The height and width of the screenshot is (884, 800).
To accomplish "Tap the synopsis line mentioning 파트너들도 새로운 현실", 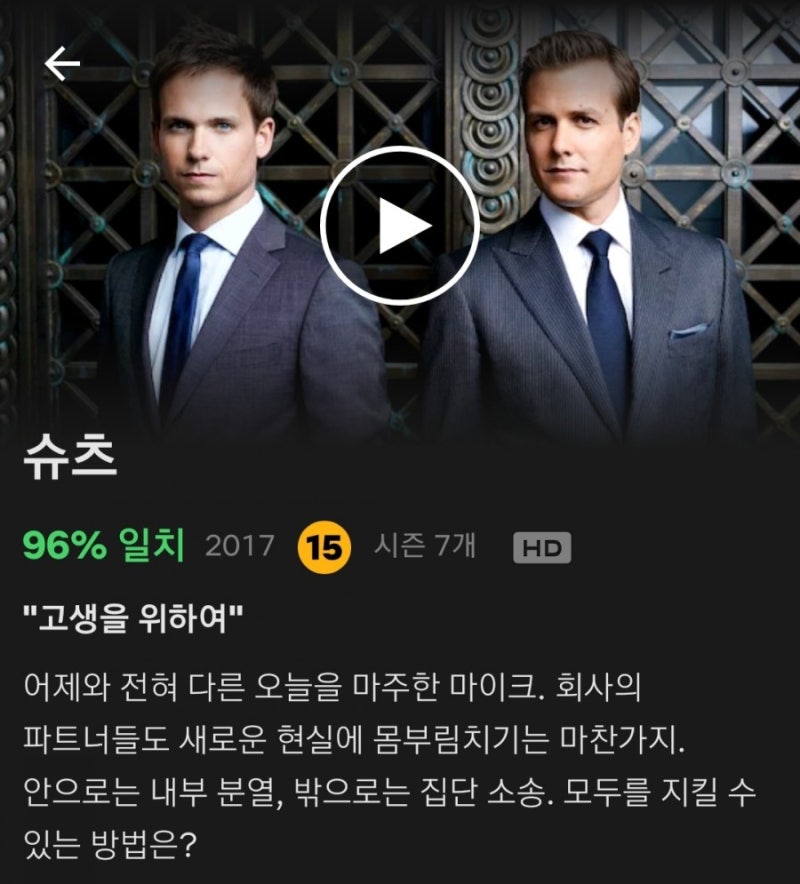I will point(354,739).
